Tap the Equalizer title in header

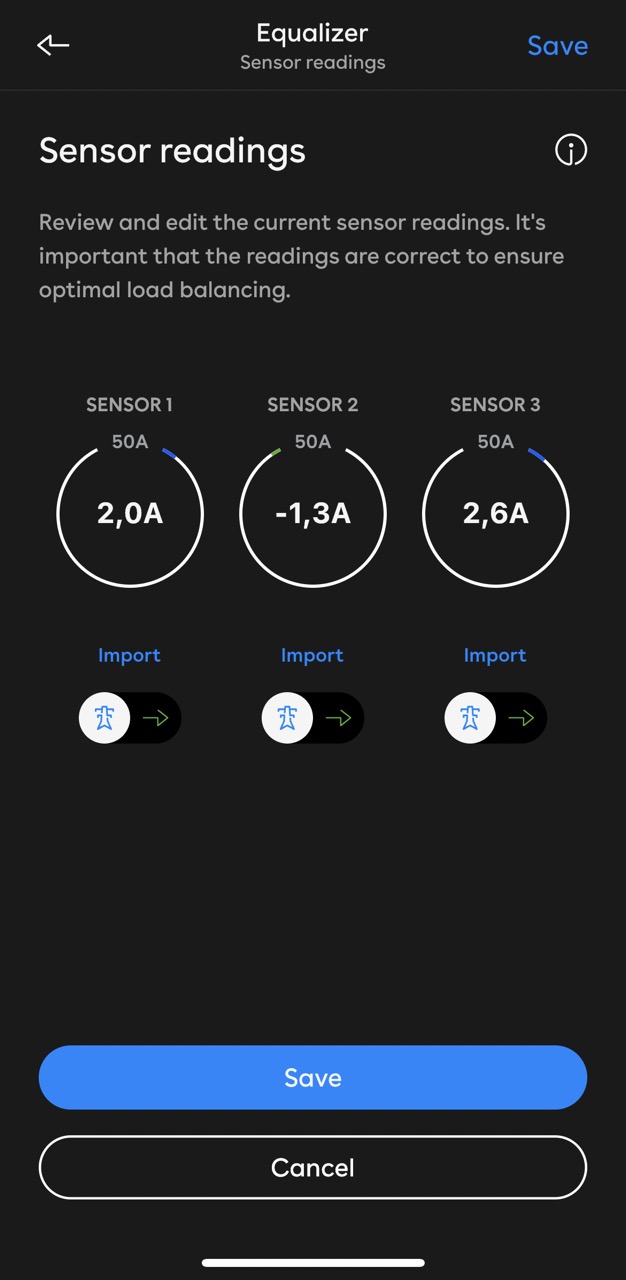(312, 33)
